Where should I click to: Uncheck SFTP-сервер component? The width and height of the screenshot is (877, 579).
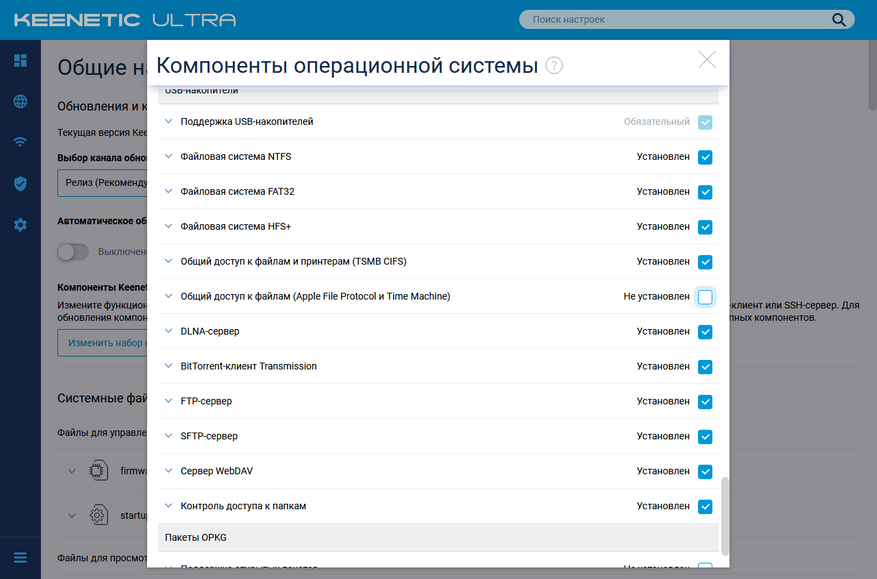705,437
